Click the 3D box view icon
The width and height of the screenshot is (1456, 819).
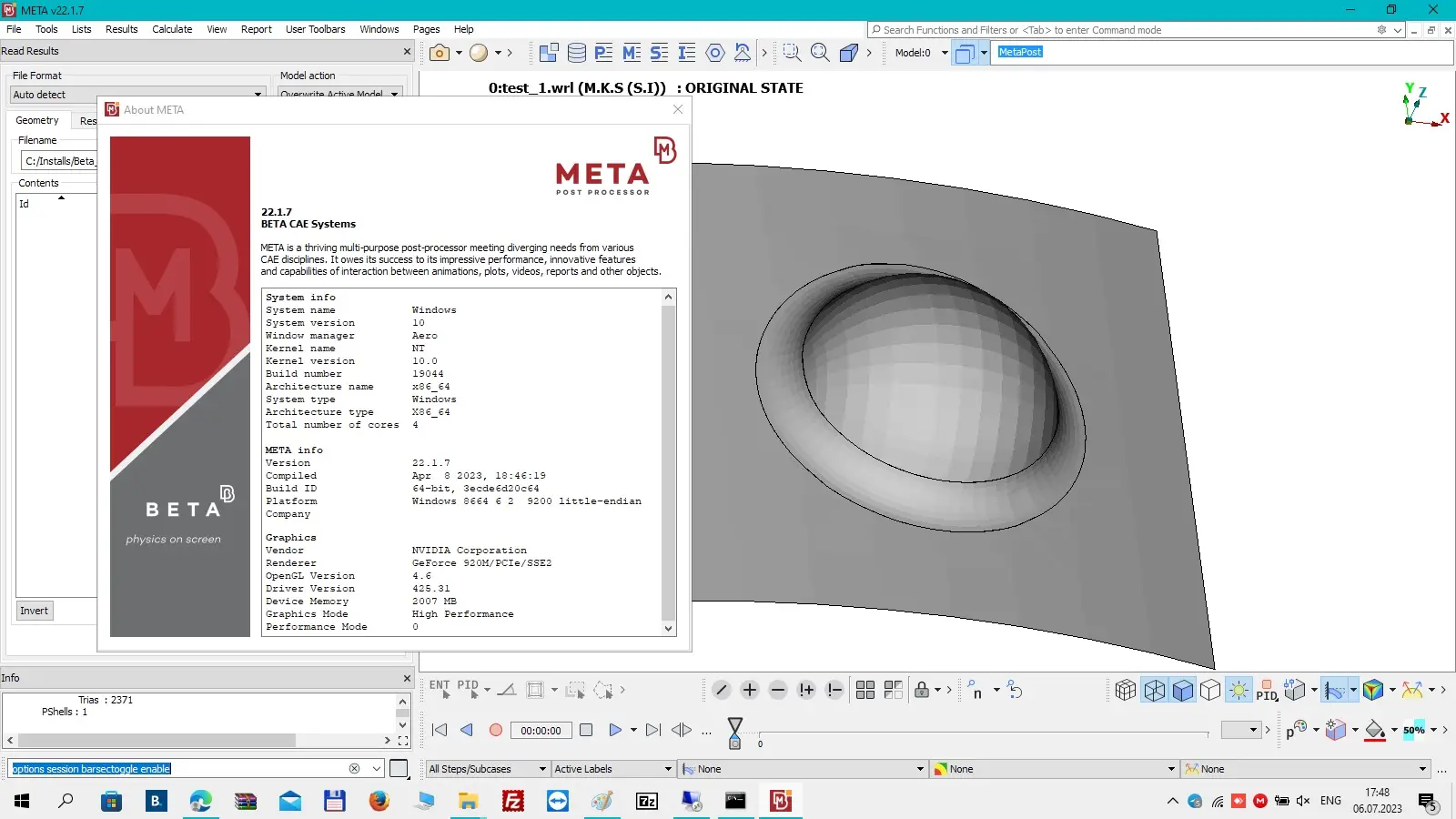click(848, 53)
